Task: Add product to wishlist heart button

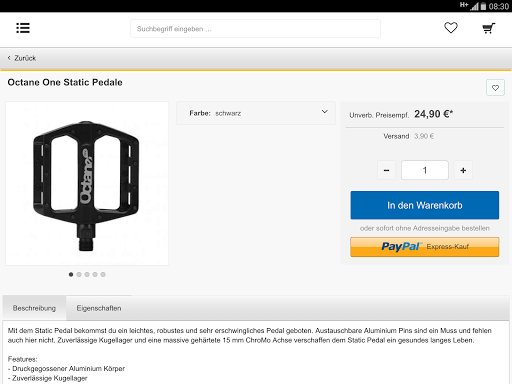Action: point(495,88)
